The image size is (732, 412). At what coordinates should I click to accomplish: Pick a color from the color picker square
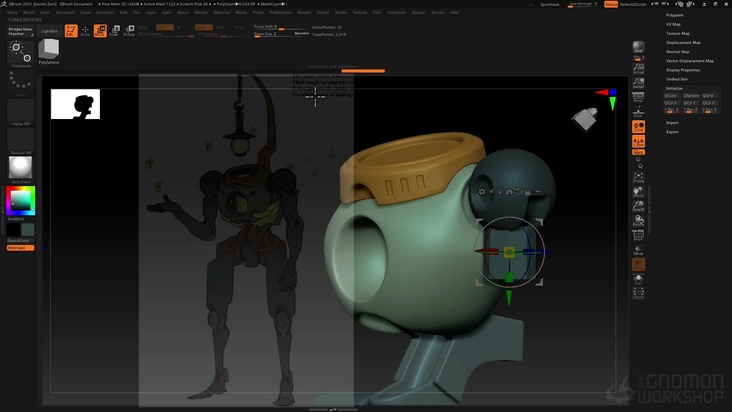(x=20, y=200)
